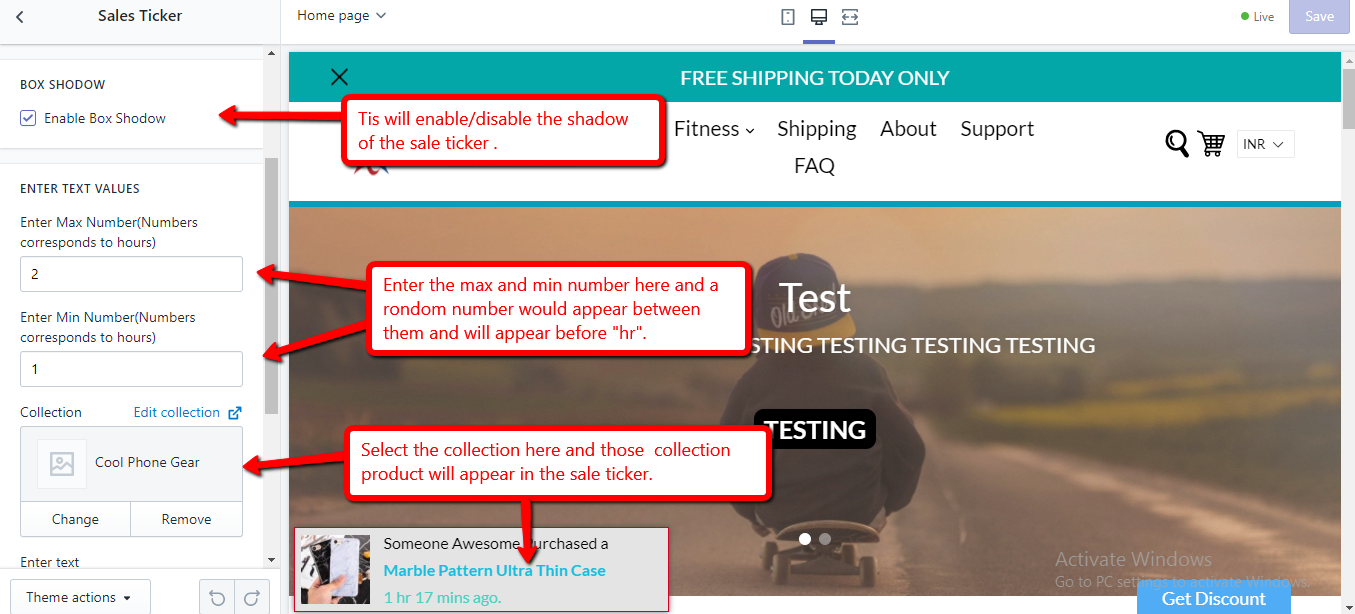Open the store search magnifier icon

coord(1177,144)
